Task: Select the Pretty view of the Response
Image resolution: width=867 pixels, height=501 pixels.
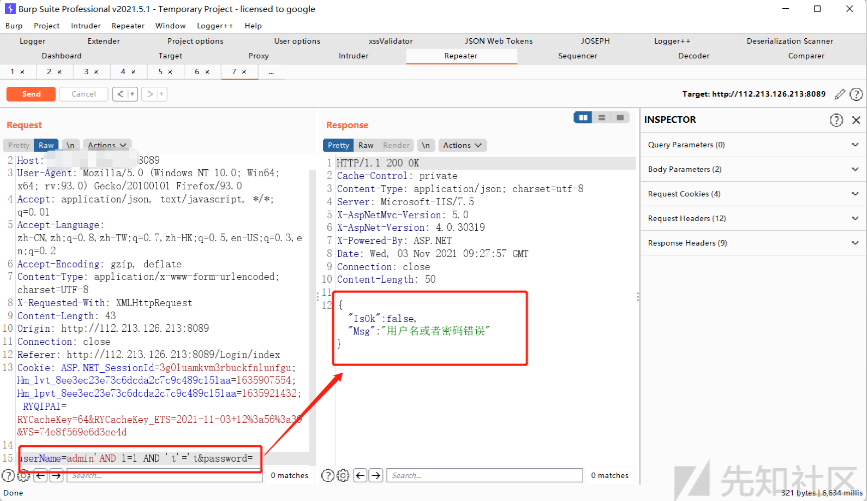Action: click(x=338, y=145)
